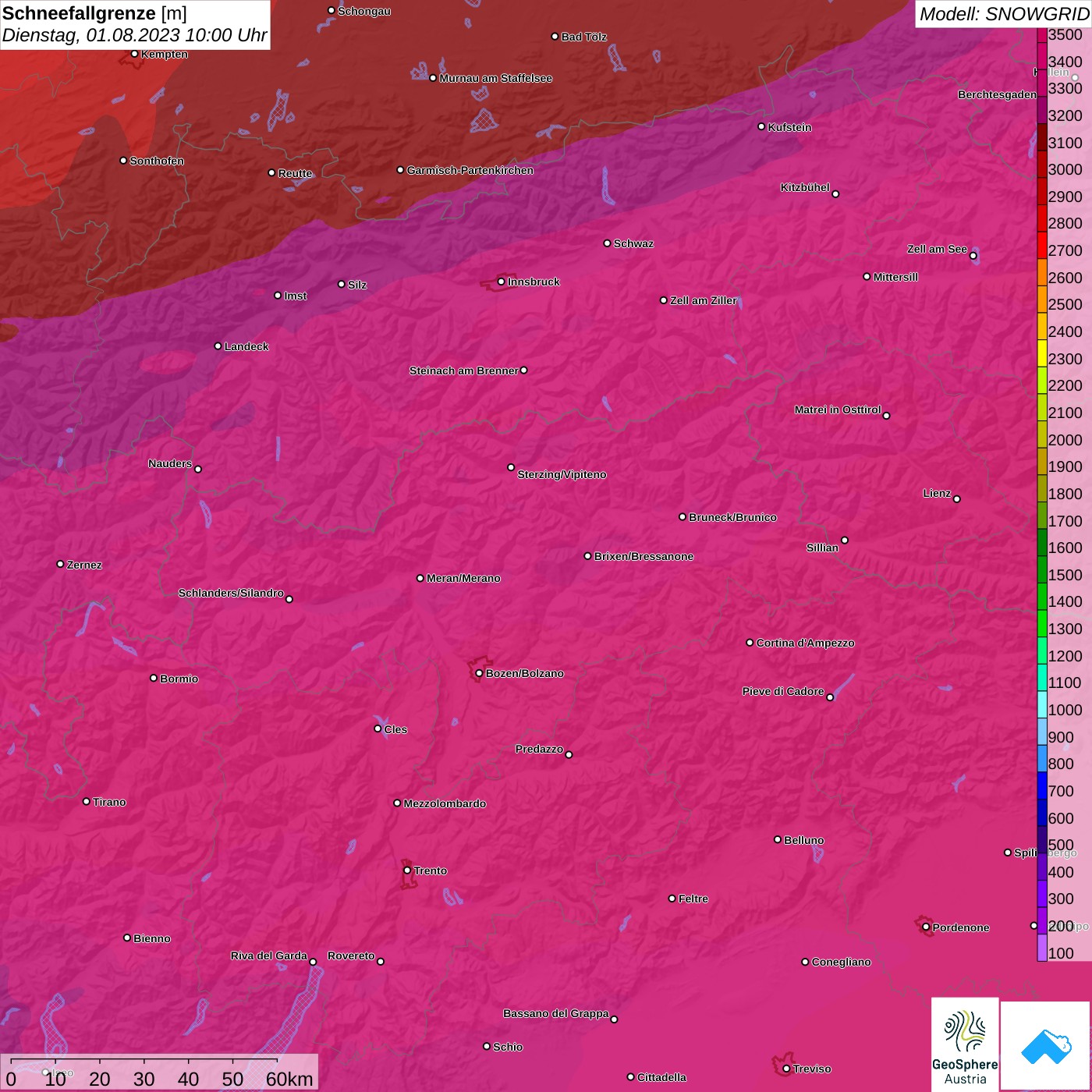Click the GeoSphere Austria logo
This screenshot has height=1092, width=1092.
(x=965, y=1044)
